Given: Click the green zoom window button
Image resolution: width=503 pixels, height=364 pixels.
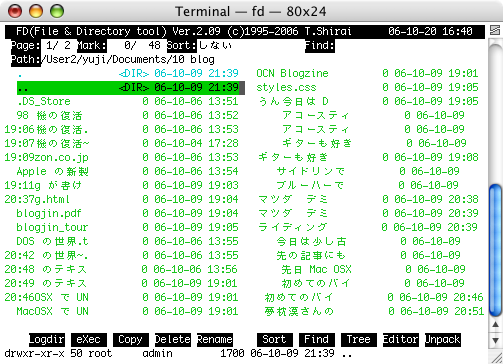Looking at the screenshot, I should tap(57, 11).
